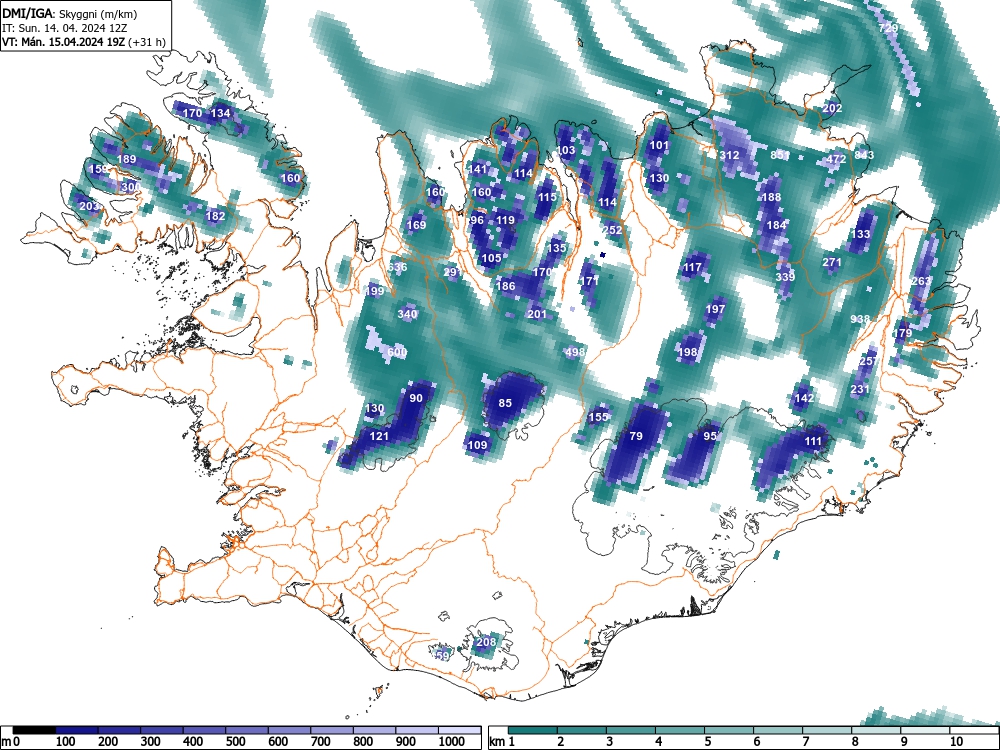The image size is (1000, 750).
Task: Click the pale lavender swatch between 900 and 1000 m
Action: click(x=417, y=730)
